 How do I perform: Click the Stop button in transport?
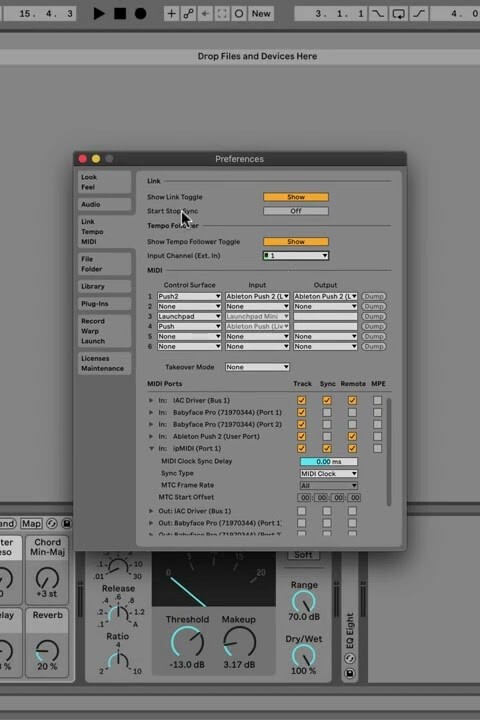tap(120, 14)
